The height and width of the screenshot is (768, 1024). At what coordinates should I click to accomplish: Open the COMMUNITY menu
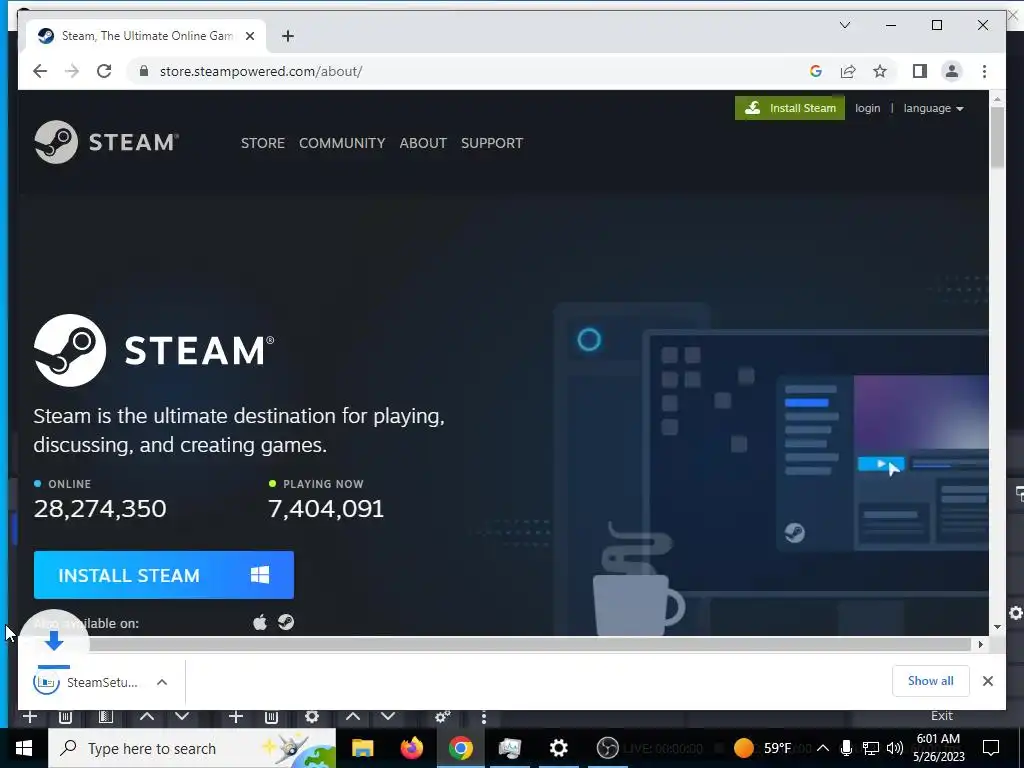(x=342, y=143)
